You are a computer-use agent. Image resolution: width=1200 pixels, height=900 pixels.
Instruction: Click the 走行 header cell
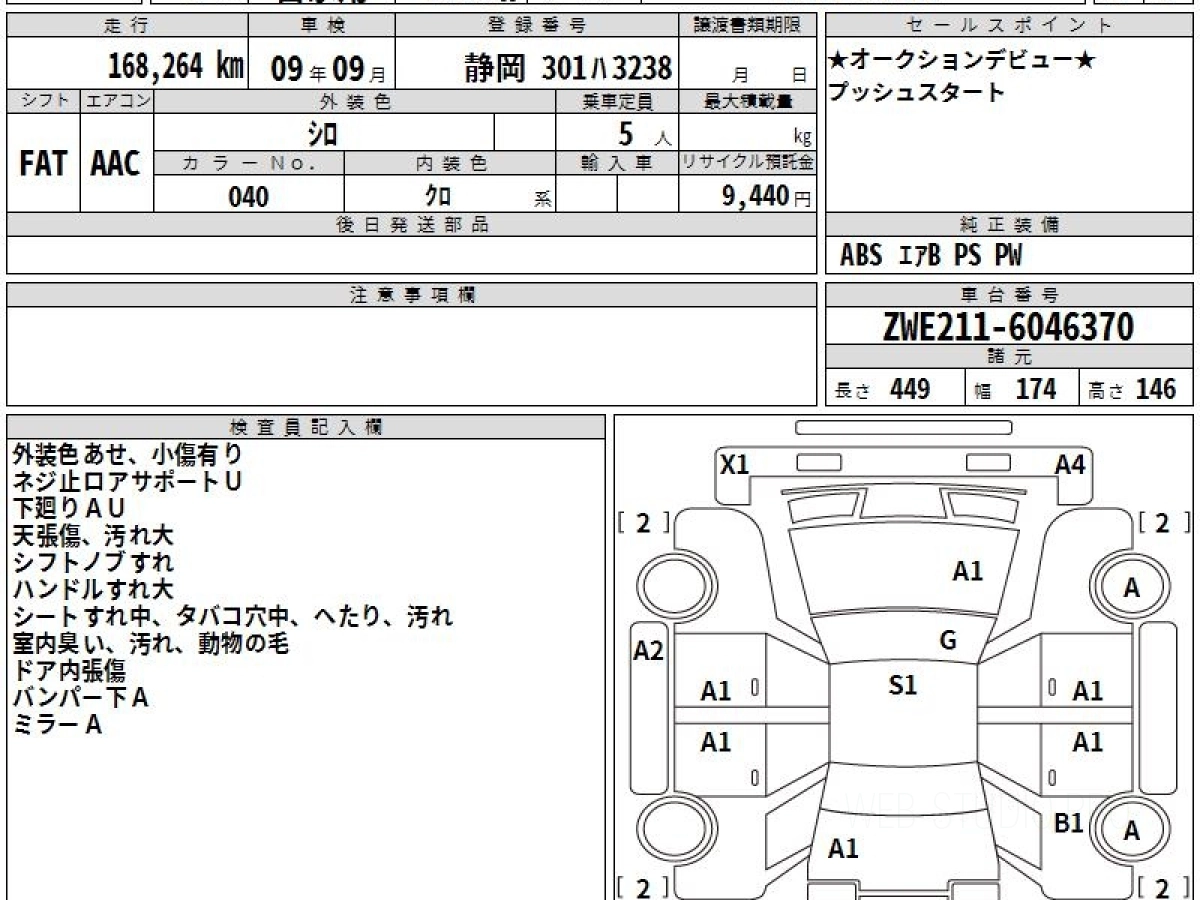(x=127, y=26)
